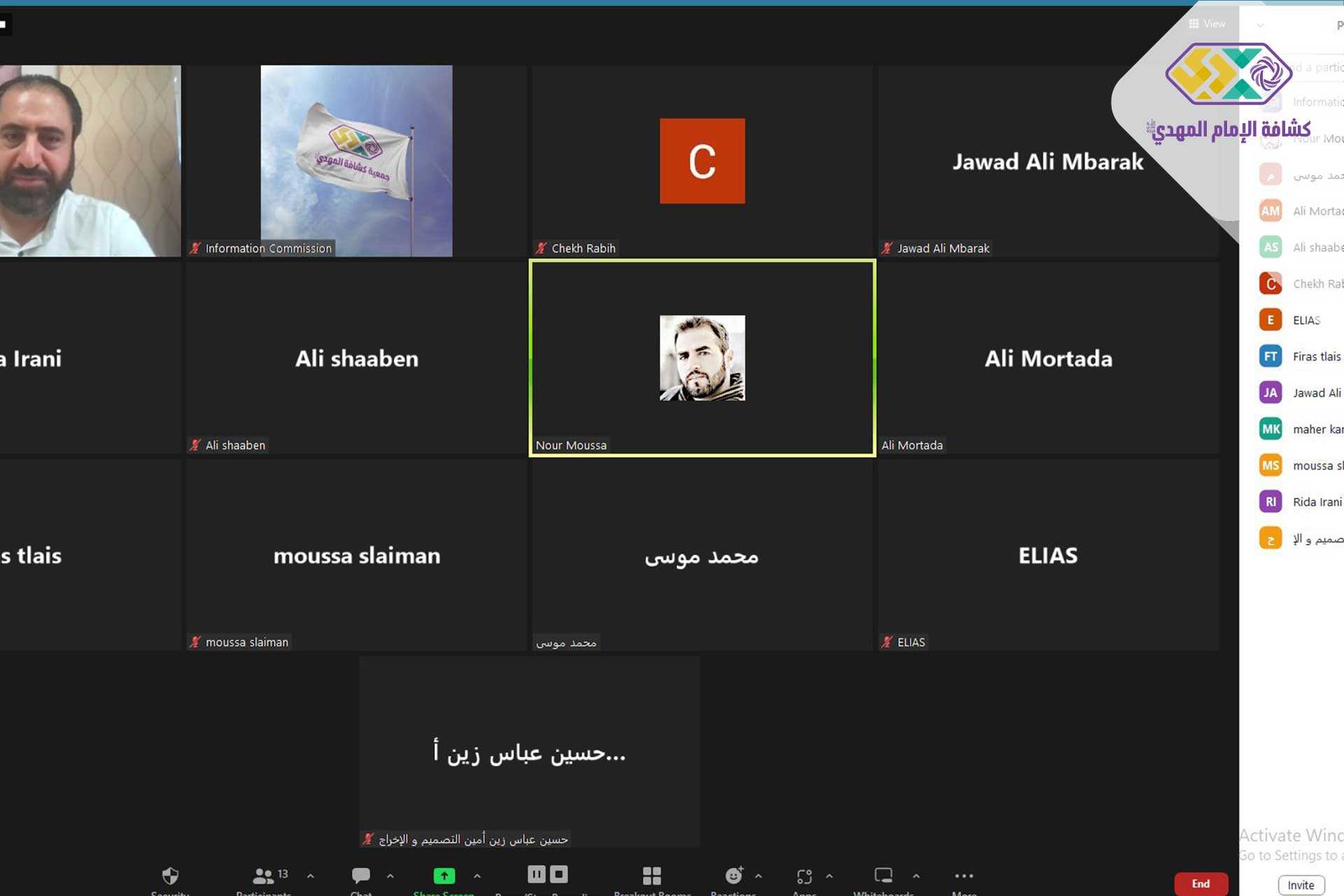Pause the recording
The height and width of the screenshot is (896, 1344).
[536, 874]
